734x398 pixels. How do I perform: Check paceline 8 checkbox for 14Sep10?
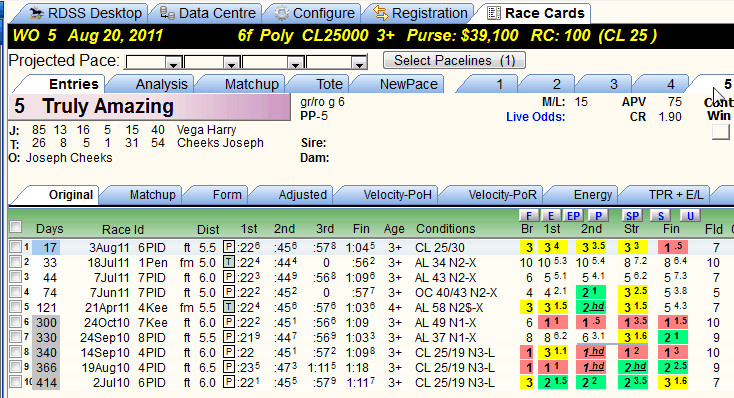(16, 352)
